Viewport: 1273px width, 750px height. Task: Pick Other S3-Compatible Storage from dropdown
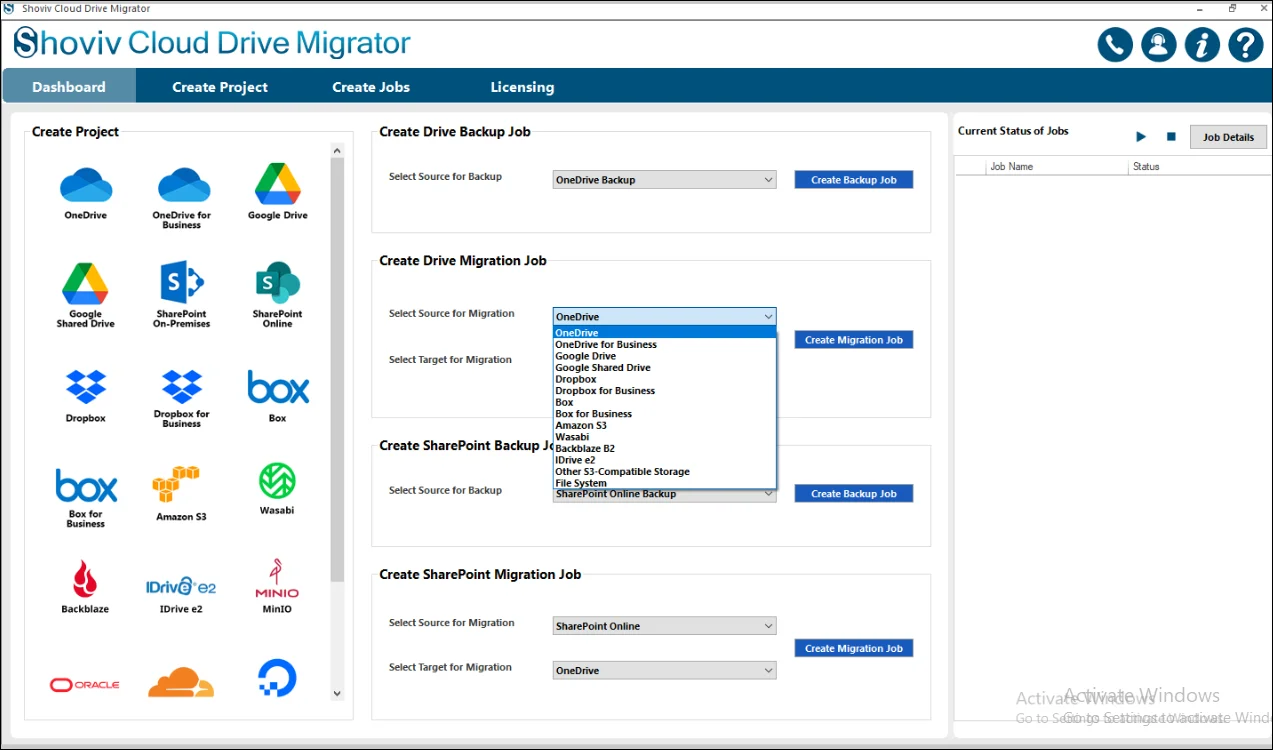(x=665, y=472)
